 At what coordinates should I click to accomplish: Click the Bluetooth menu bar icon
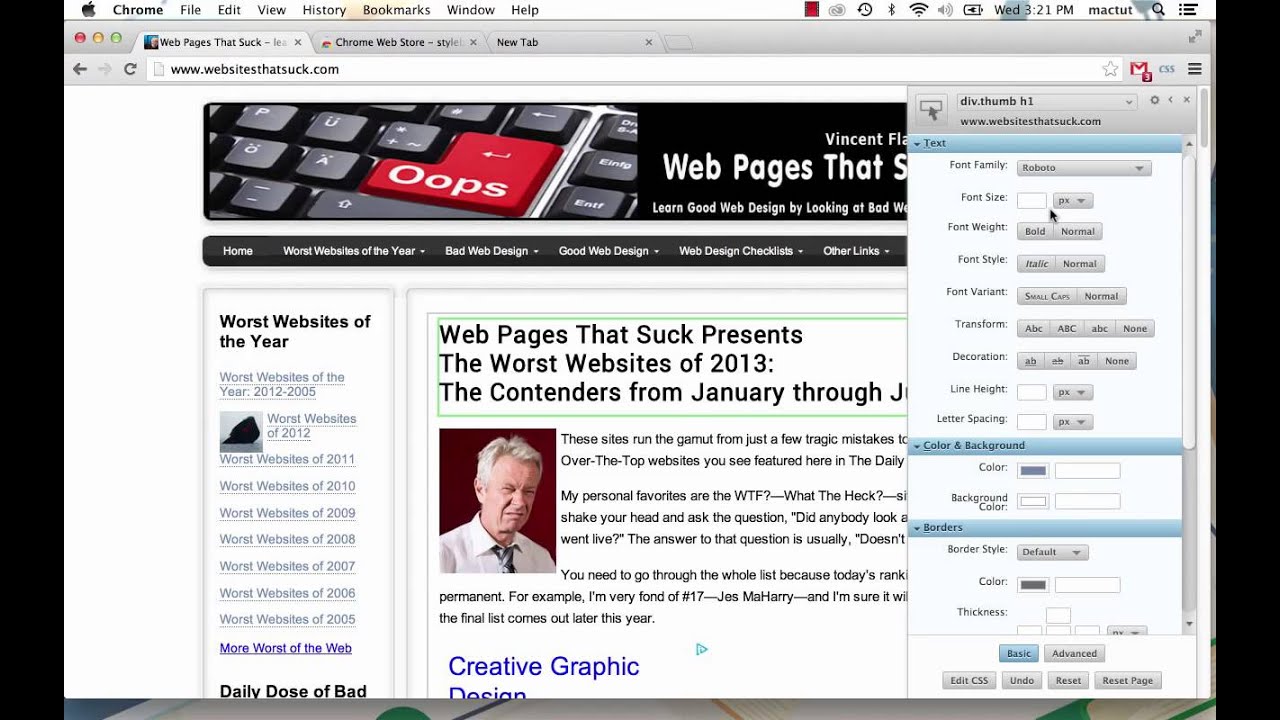[x=892, y=10]
